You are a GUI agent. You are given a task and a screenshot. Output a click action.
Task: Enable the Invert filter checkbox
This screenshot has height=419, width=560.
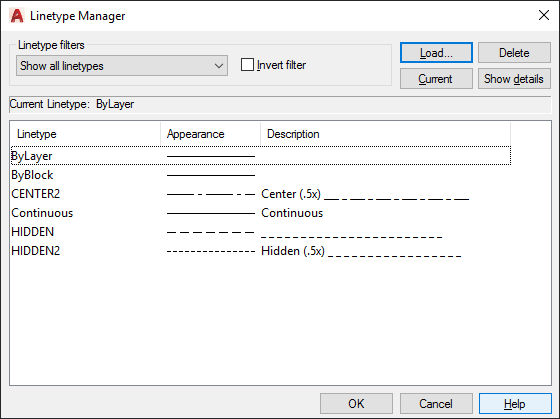pos(247,65)
